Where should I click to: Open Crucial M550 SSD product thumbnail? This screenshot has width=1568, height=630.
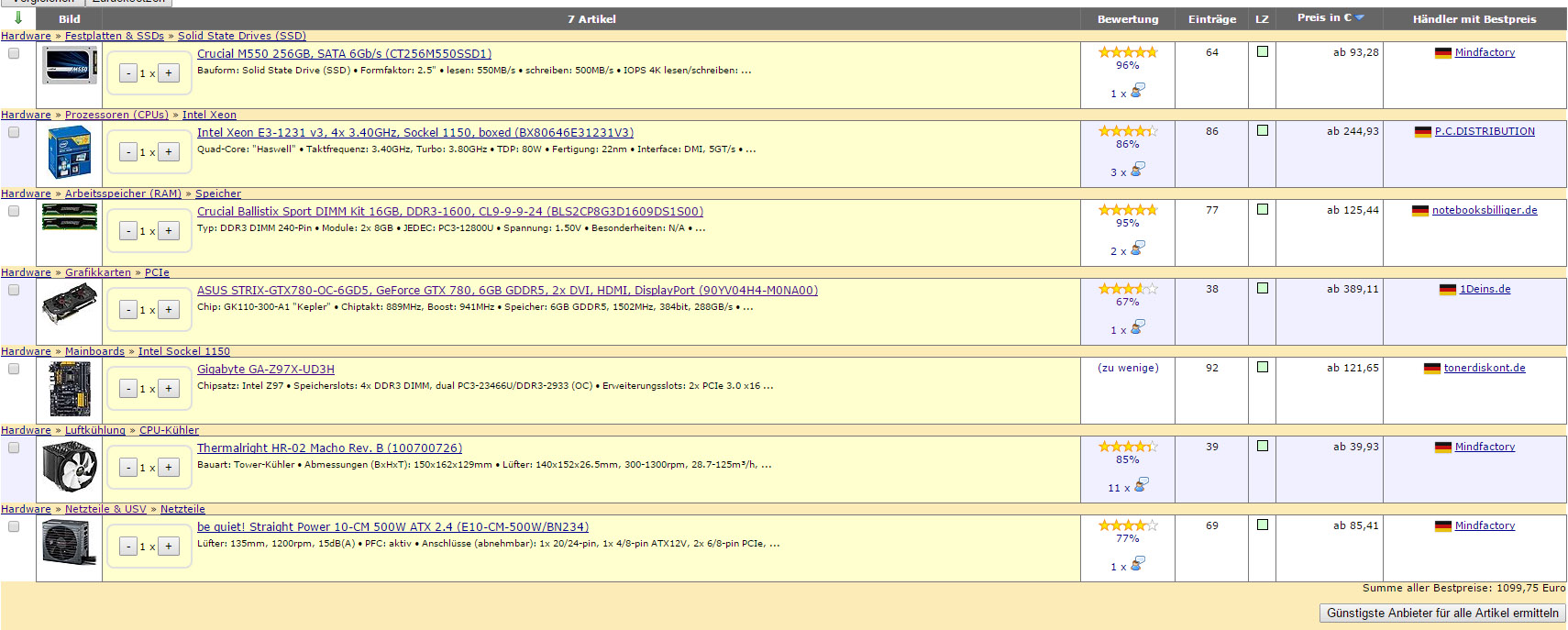70,66
